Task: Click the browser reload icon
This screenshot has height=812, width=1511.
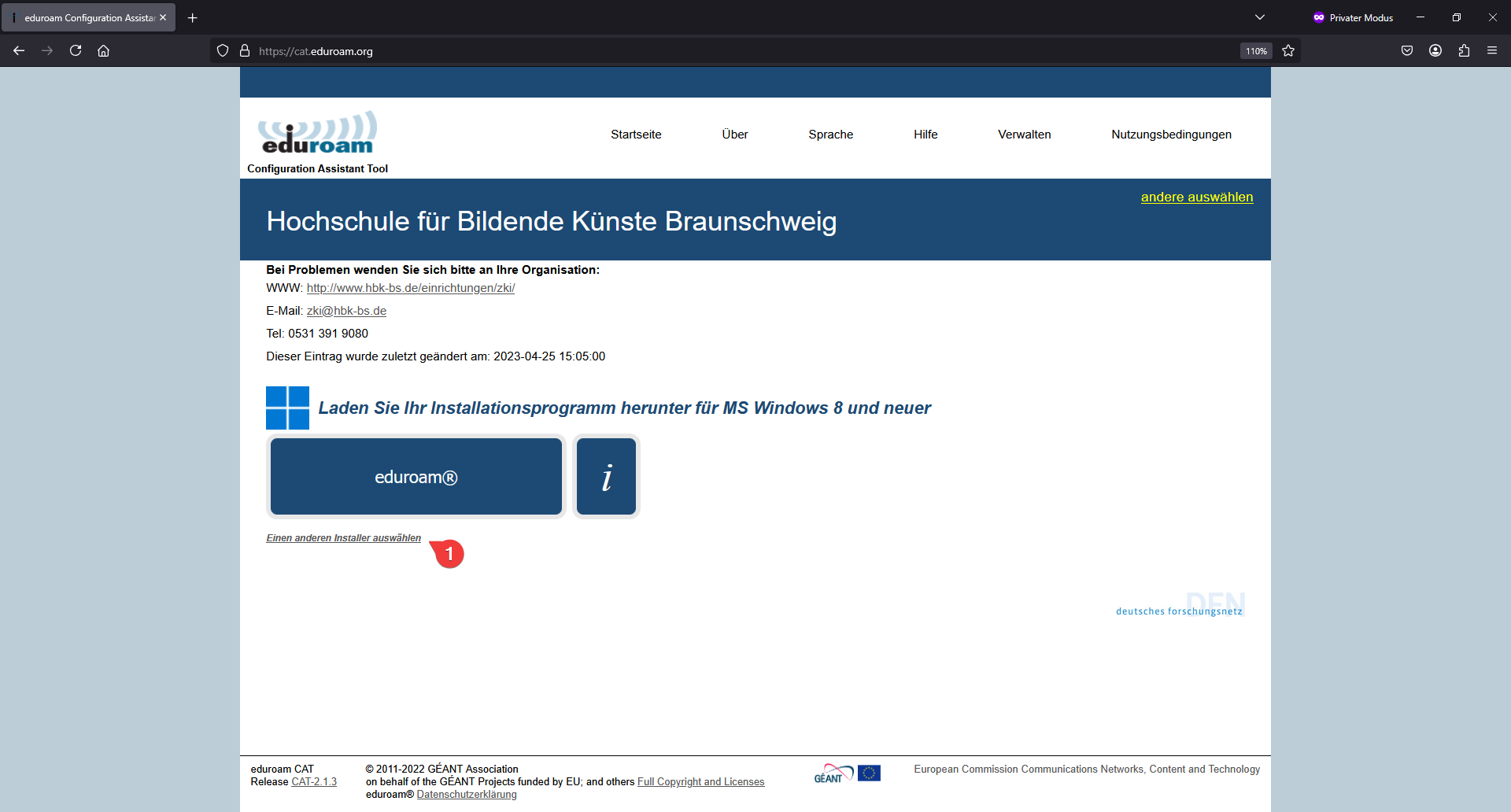Action: [x=76, y=51]
